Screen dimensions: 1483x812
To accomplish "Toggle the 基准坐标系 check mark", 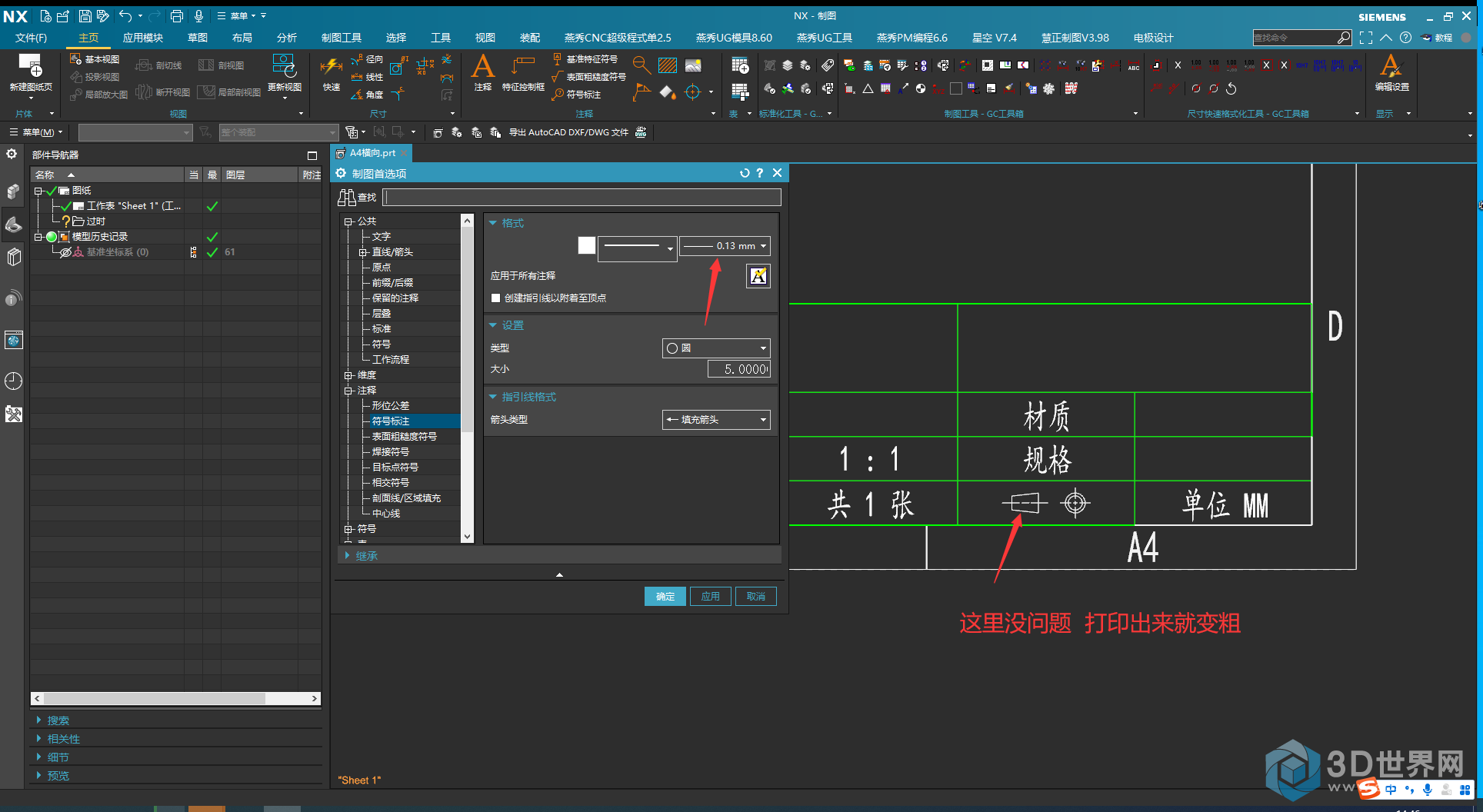I will pos(212,252).
